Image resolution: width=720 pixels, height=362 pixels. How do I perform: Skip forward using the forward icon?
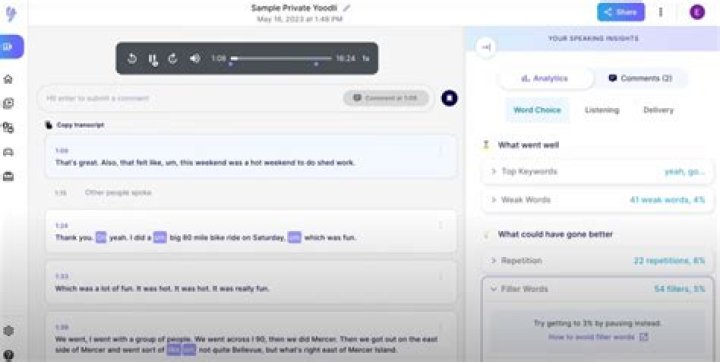(173, 58)
